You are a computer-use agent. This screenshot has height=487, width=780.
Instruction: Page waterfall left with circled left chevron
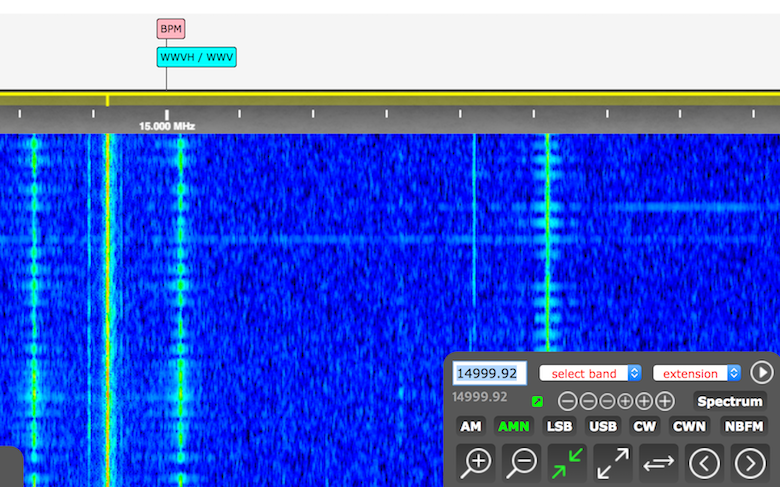click(x=704, y=463)
